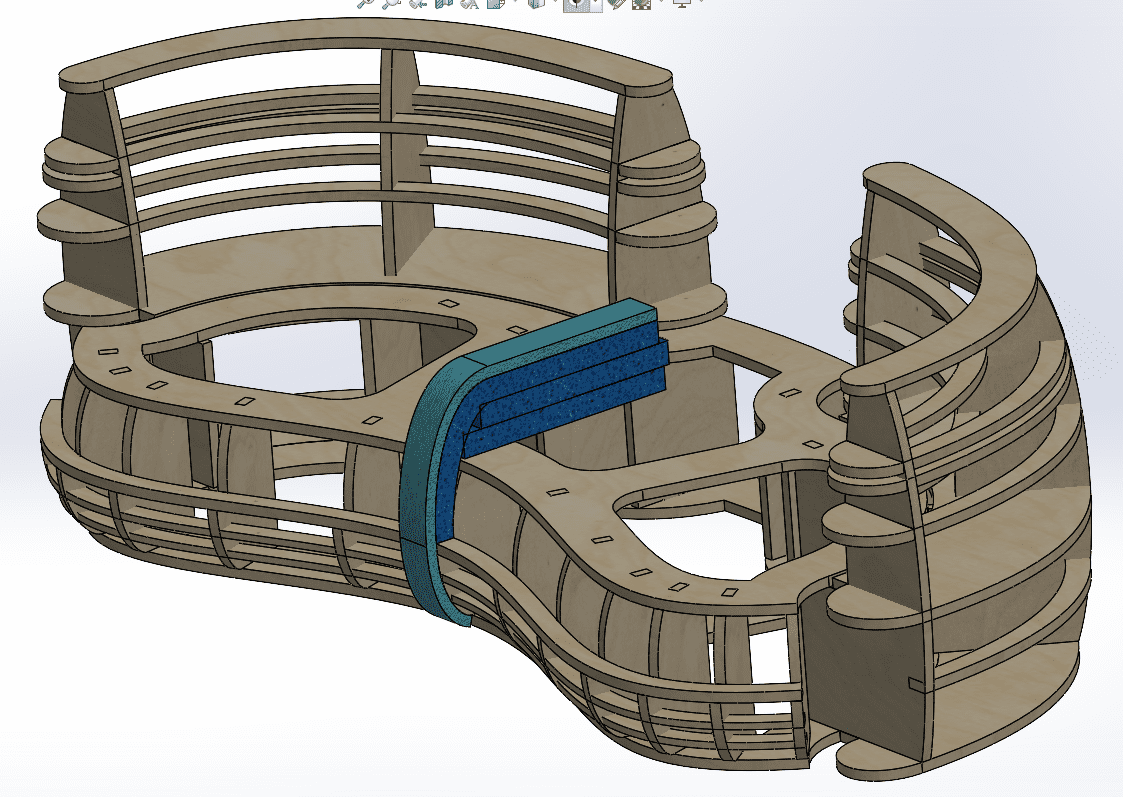Viewport: 1123px width, 797px height.
Task: Open dropdown arrow beside Hide/Show Items icon
Action: click(x=596, y=4)
